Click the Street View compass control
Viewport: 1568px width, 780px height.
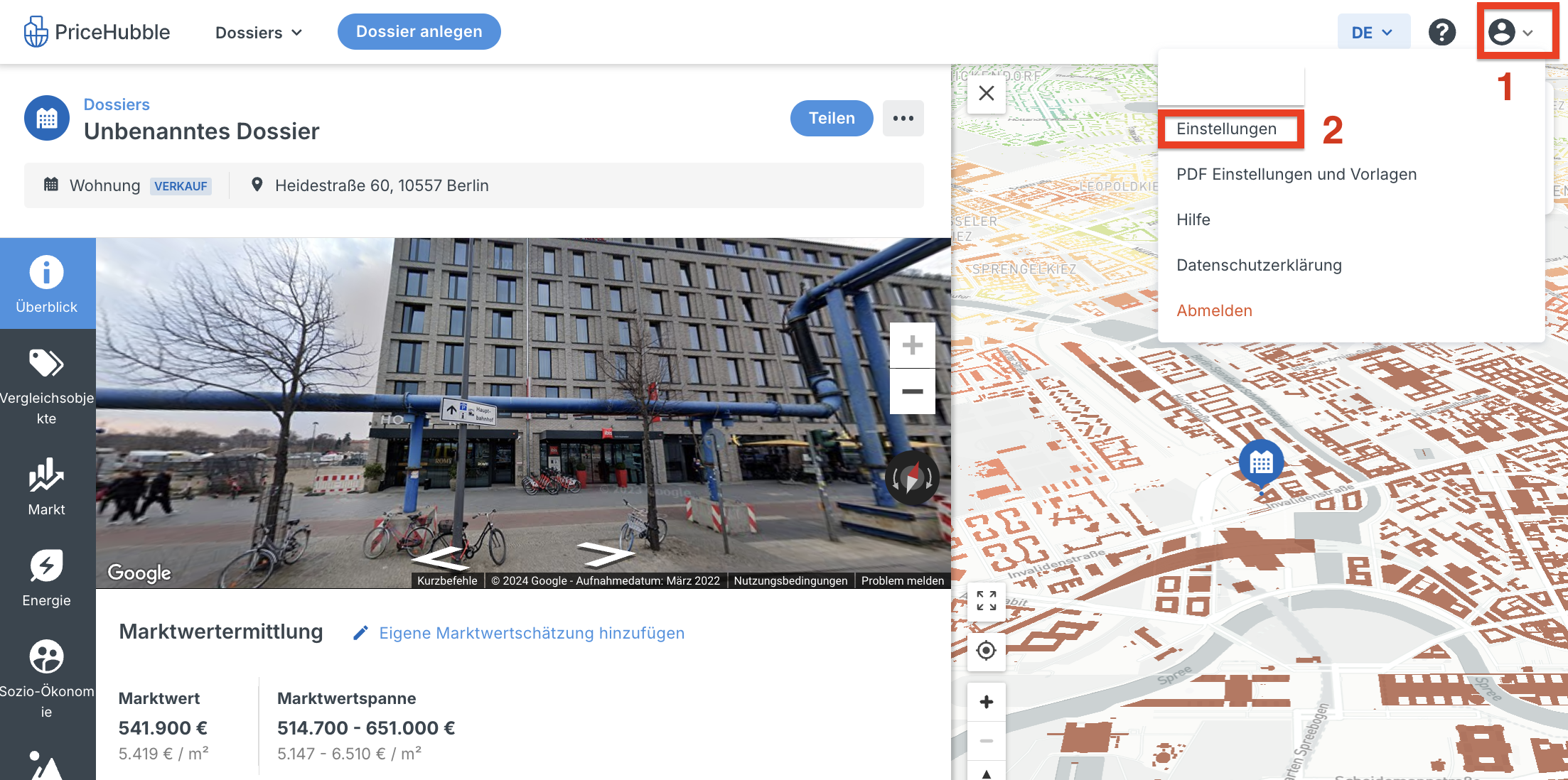click(912, 477)
